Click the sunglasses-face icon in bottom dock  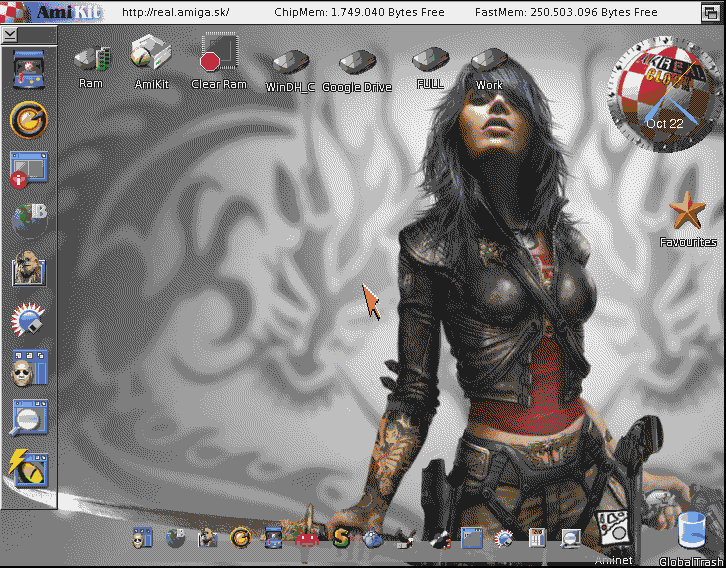(142, 538)
